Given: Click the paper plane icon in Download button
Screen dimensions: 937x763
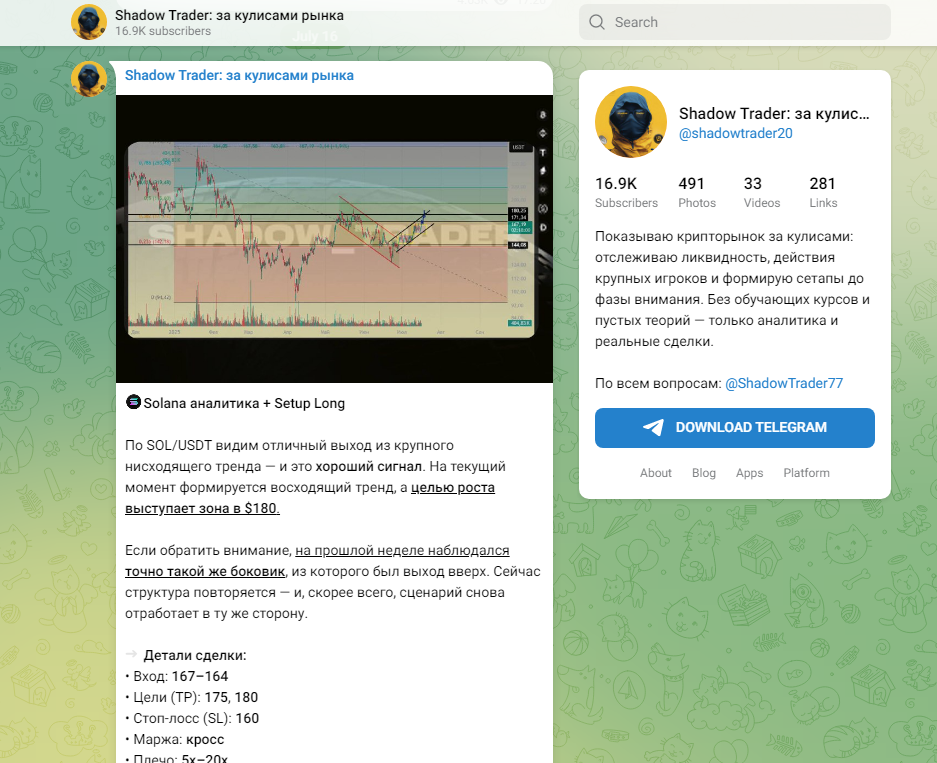Looking at the screenshot, I should 653,427.
